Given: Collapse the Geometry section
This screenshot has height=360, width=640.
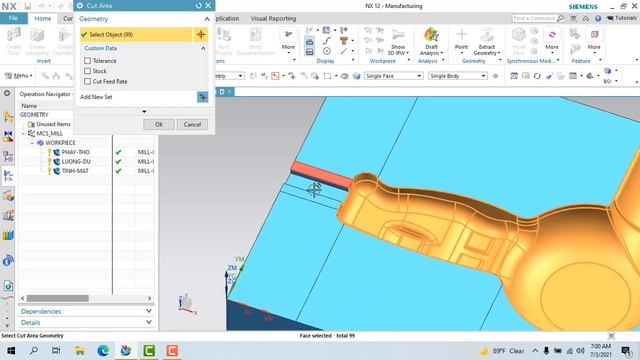Looking at the screenshot, I should pyautogui.click(x=207, y=19).
